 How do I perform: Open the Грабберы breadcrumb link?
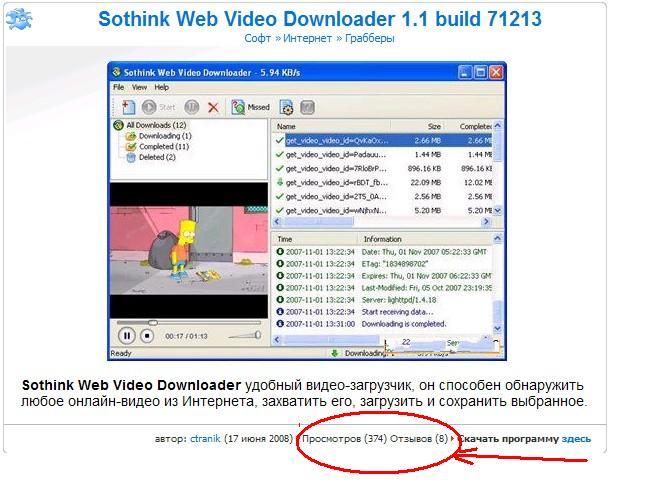coord(369,39)
